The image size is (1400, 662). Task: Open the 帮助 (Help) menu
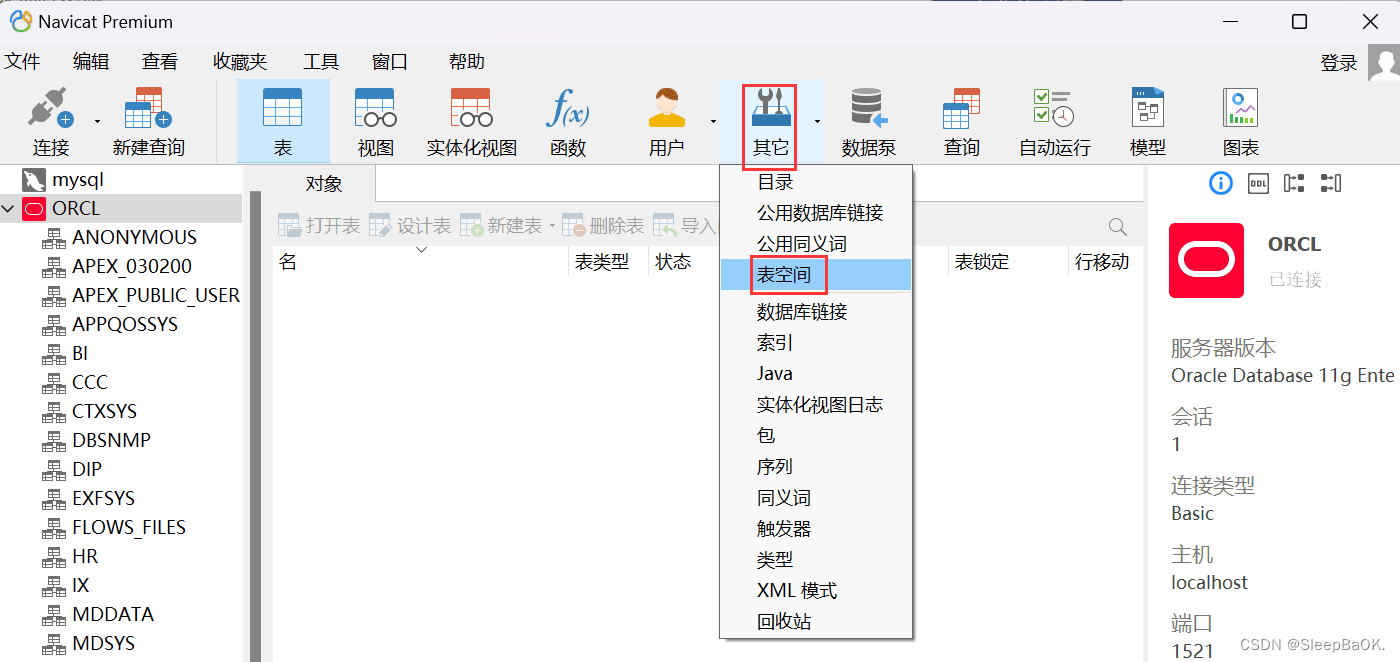(x=467, y=62)
